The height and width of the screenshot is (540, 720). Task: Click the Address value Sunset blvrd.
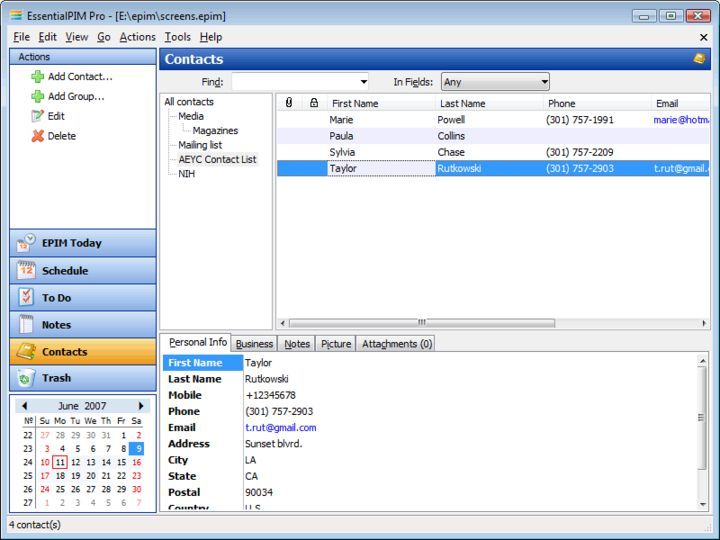coord(274,444)
